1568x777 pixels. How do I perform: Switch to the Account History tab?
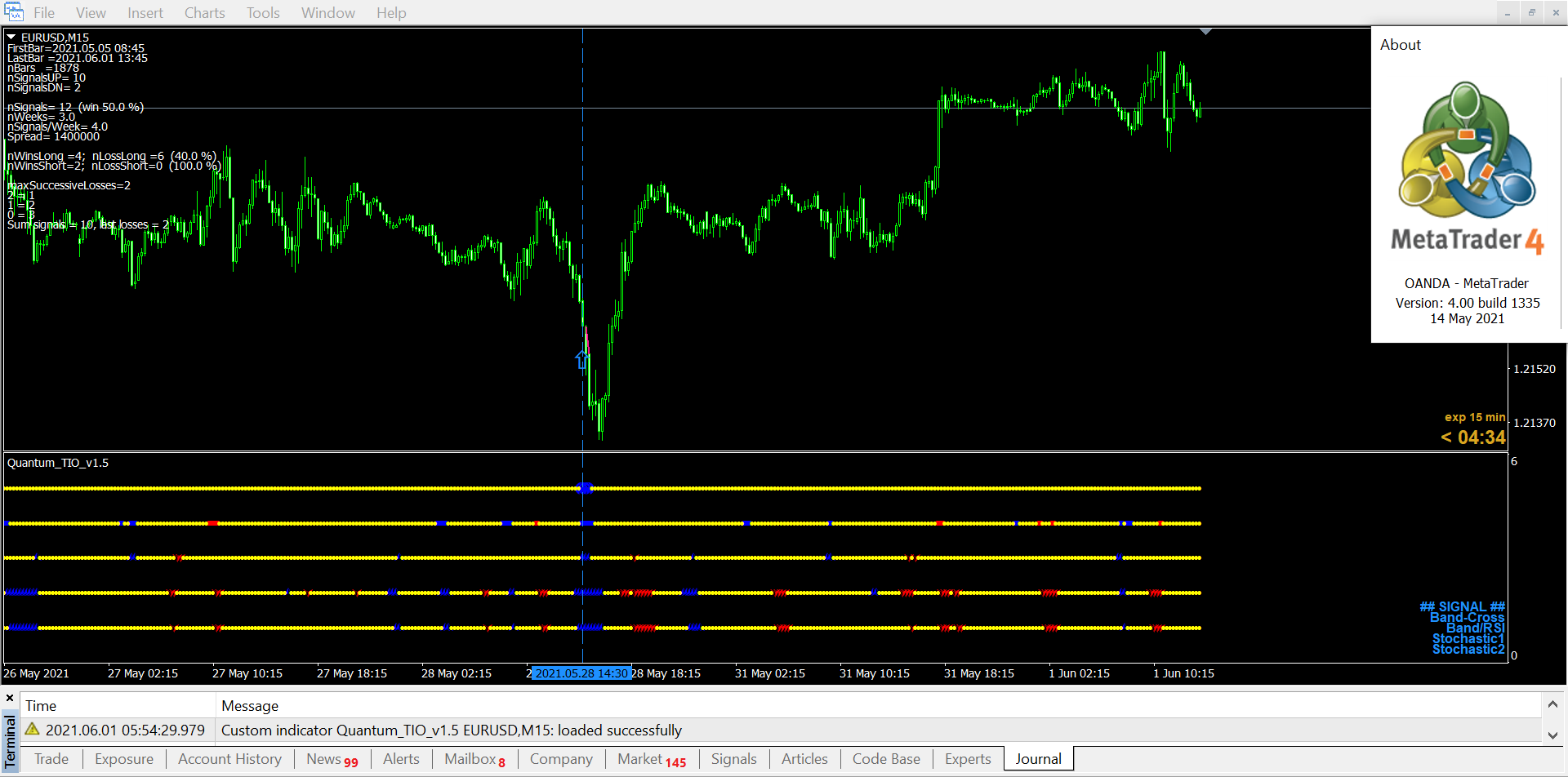229,759
